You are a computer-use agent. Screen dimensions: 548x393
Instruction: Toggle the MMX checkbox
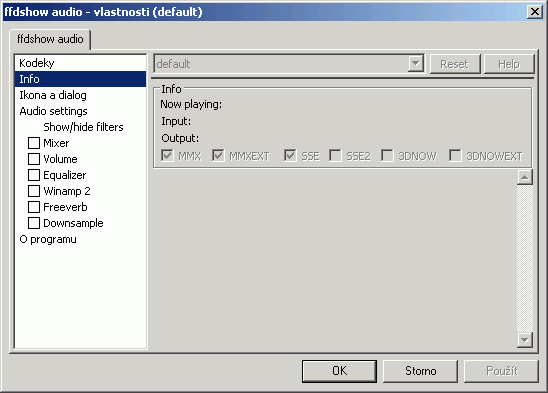coord(167,156)
